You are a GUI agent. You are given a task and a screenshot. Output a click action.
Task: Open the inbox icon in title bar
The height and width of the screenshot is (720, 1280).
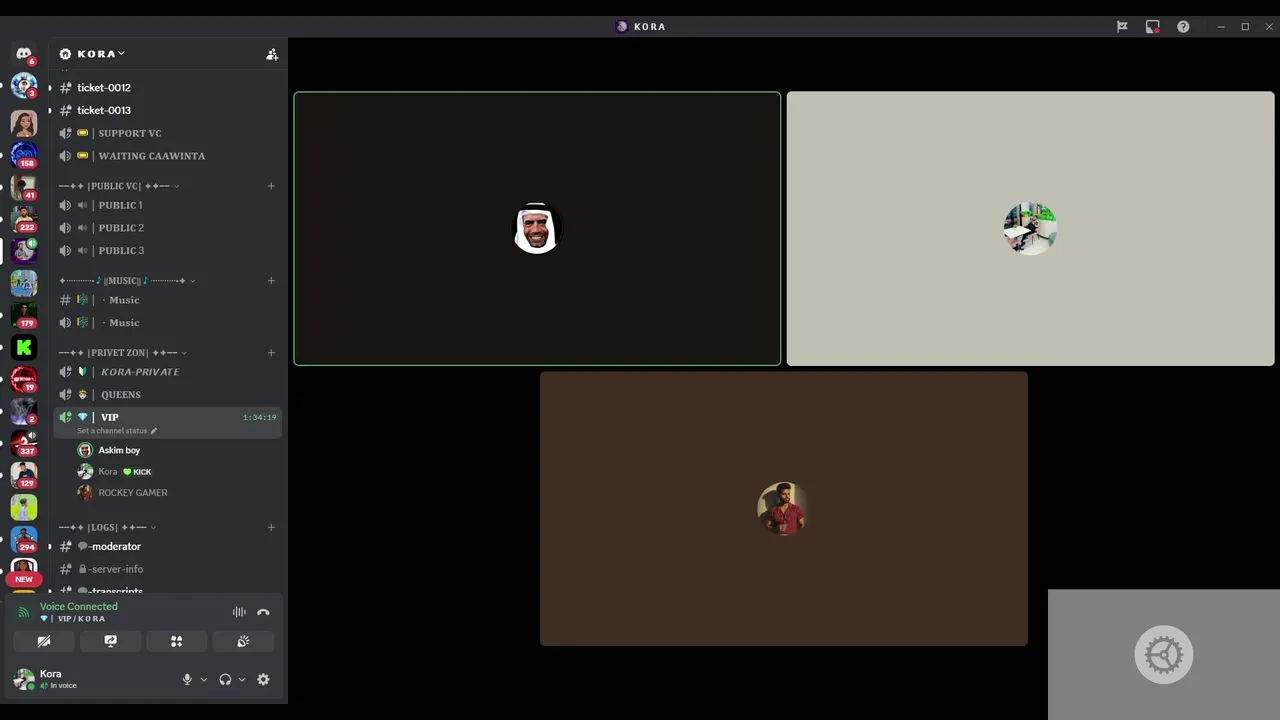click(x=1122, y=27)
